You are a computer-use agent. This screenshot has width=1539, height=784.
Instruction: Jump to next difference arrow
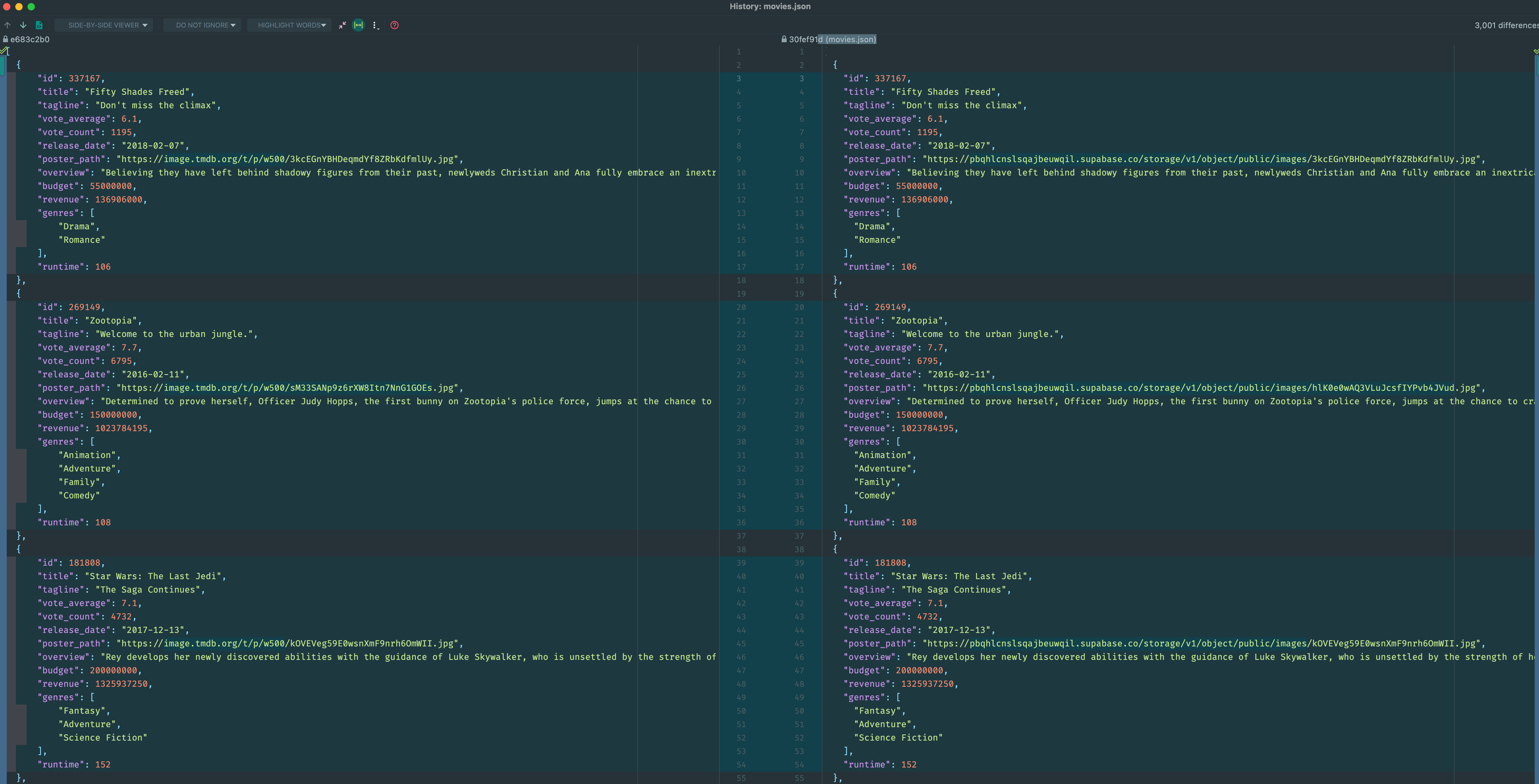23,25
